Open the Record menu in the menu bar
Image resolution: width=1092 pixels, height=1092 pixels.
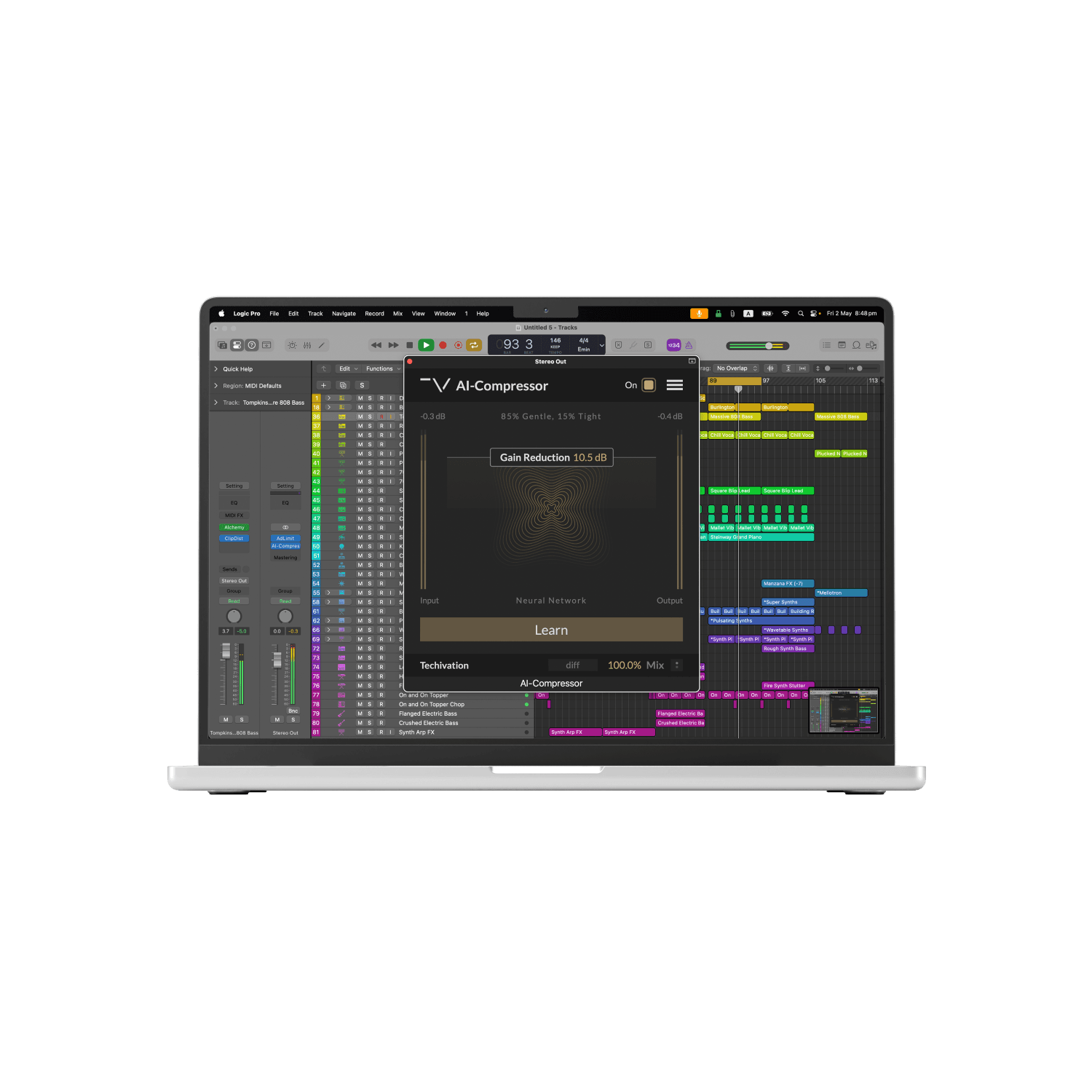(x=374, y=313)
